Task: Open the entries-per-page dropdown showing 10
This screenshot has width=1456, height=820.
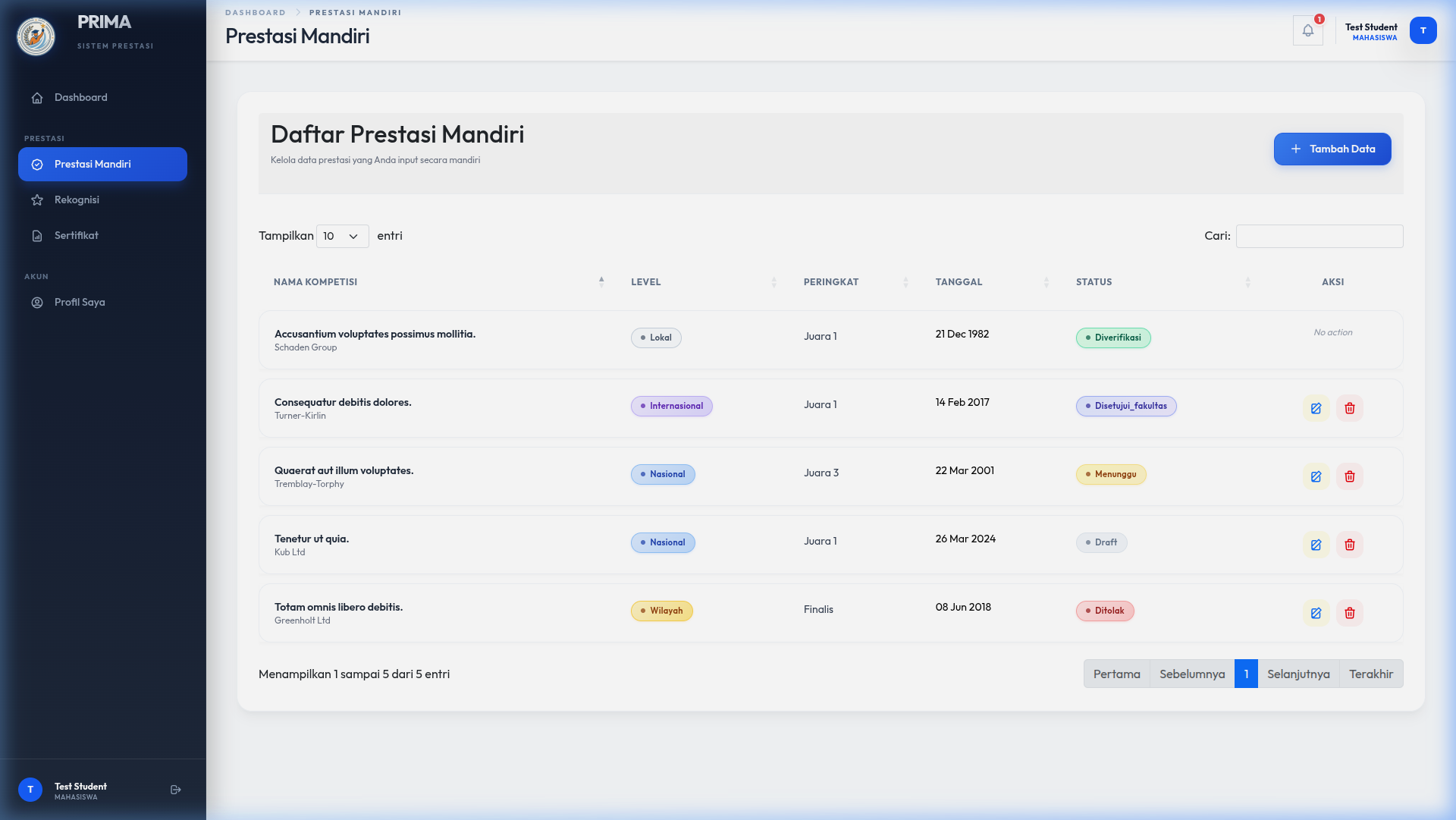Action: pyautogui.click(x=342, y=236)
